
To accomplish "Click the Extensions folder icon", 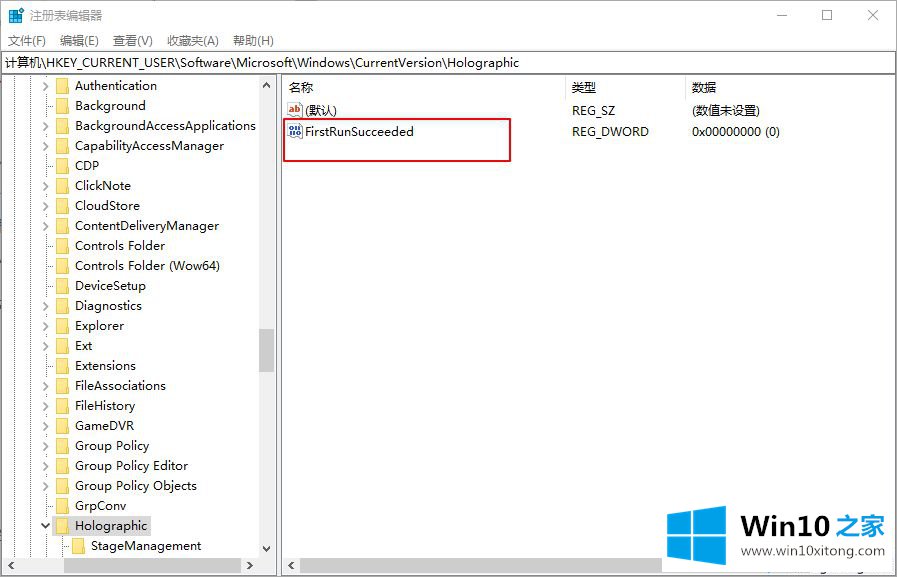I will (62, 366).
